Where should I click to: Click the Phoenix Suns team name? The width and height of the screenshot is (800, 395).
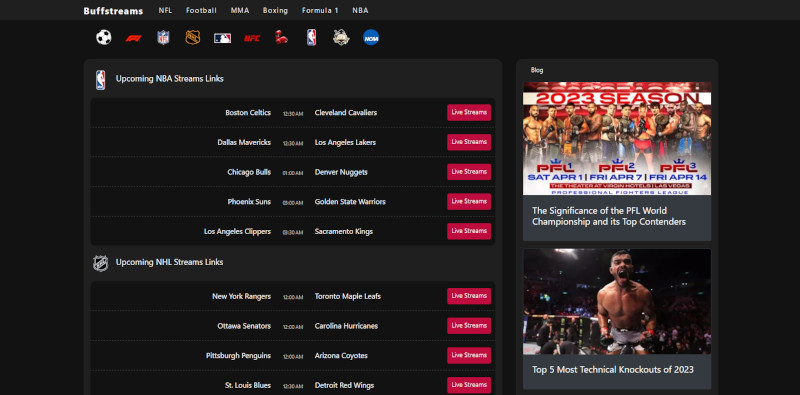pos(249,202)
